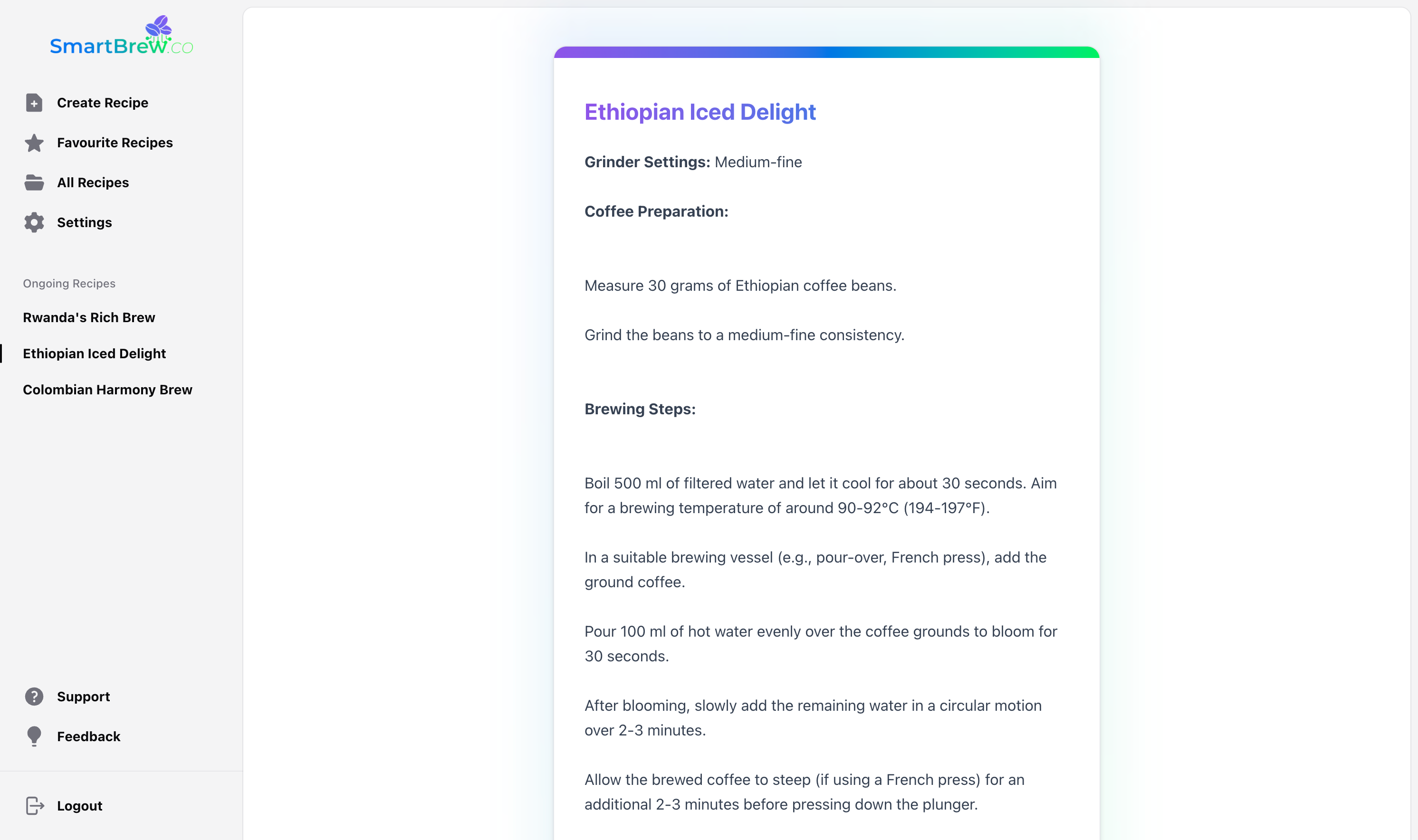Image resolution: width=1418 pixels, height=840 pixels.
Task: Select the Ethiopian Iced Delight sidebar entry
Action: [x=94, y=353]
